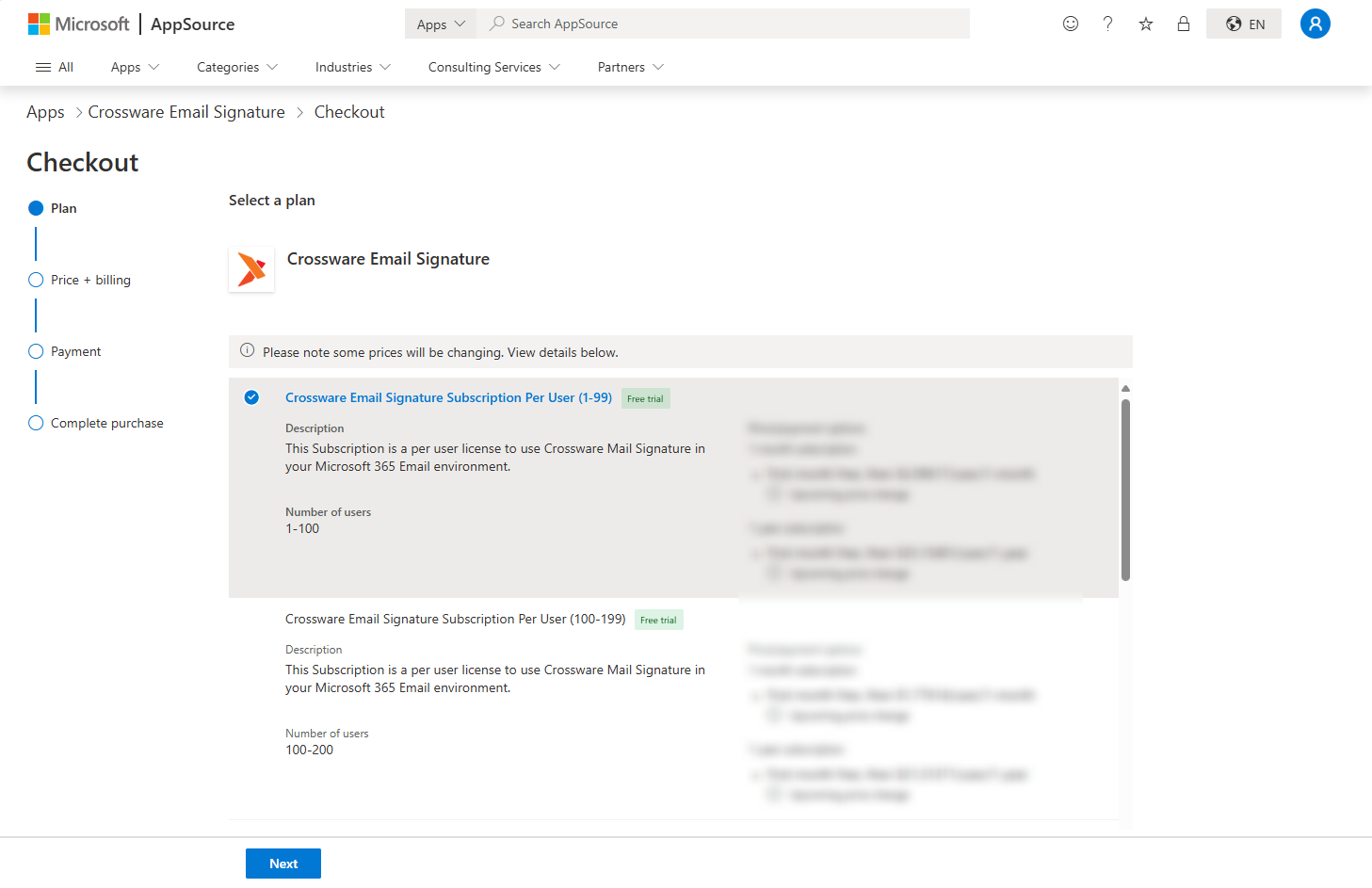Screen dimensions: 1372x888
Task: Open favorites star icon
Action: click(1145, 24)
